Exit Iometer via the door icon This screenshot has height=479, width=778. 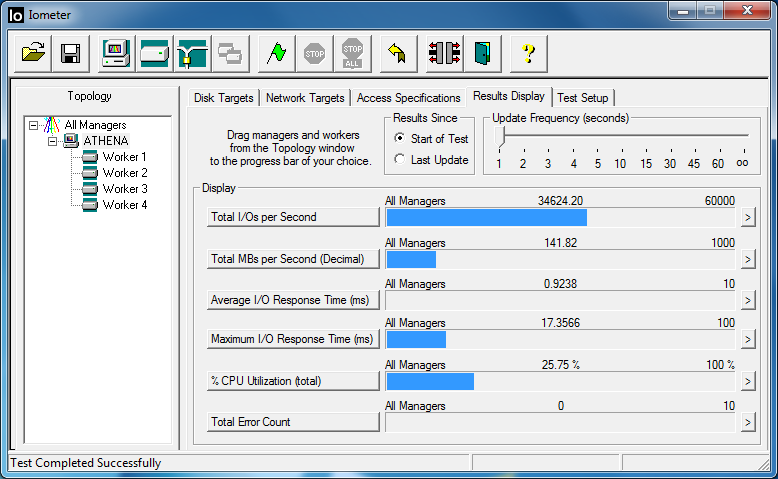point(482,53)
